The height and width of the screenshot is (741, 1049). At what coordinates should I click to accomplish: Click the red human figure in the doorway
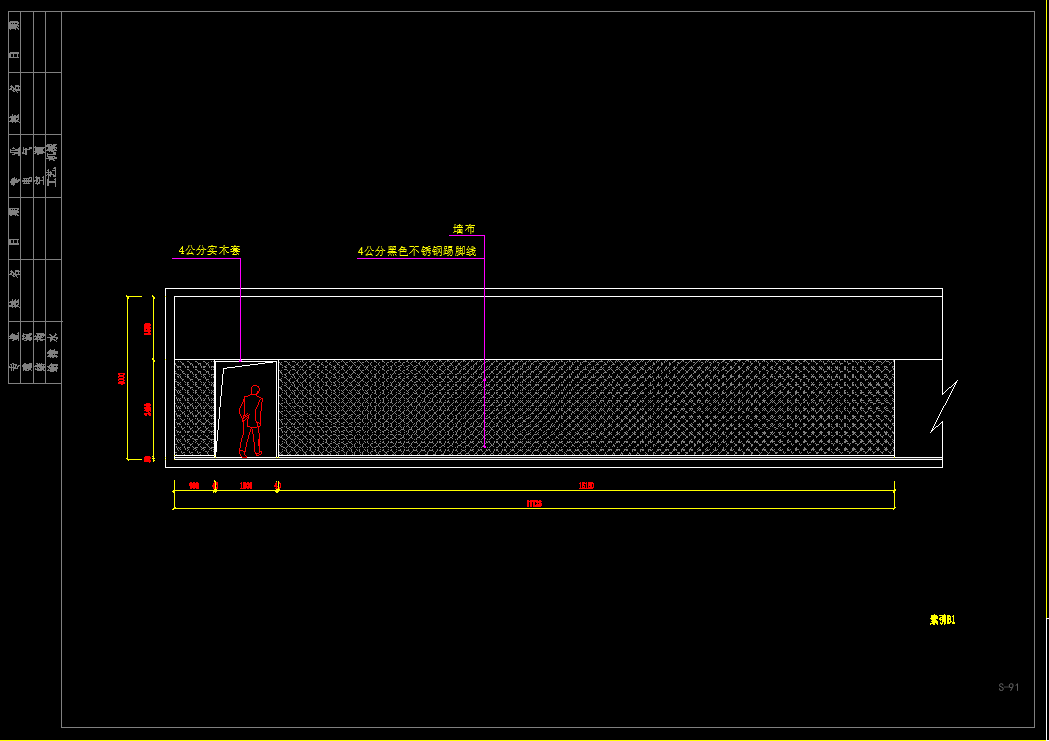(x=251, y=421)
